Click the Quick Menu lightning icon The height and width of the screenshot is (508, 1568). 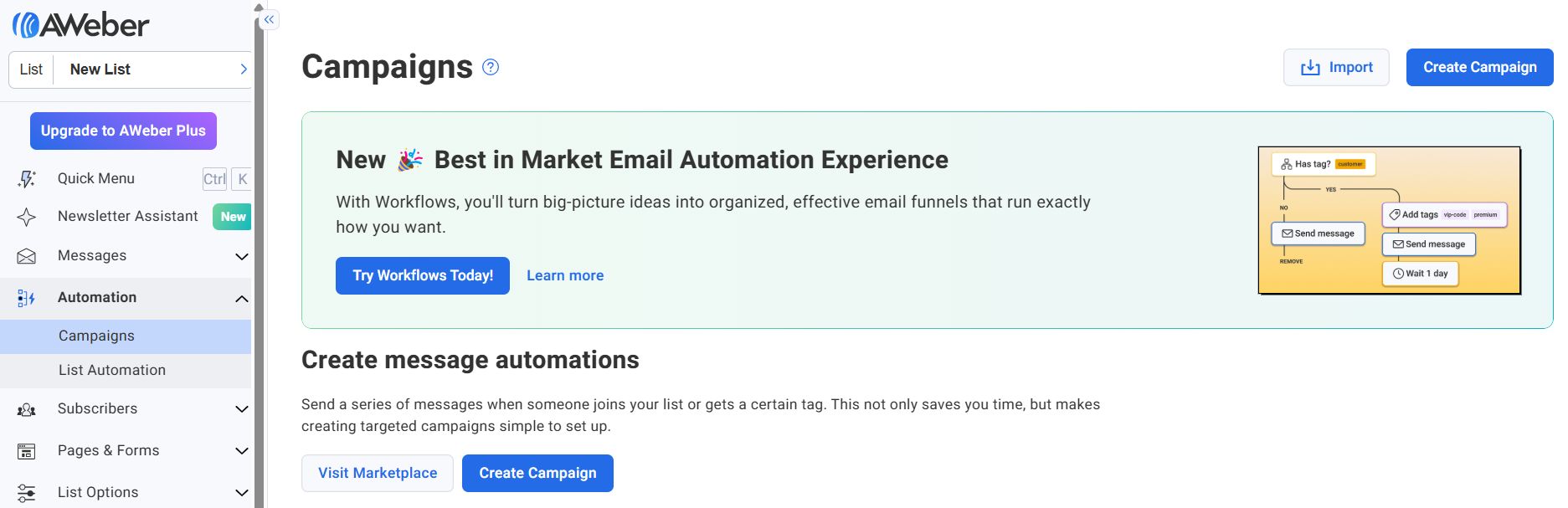point(27,178)
